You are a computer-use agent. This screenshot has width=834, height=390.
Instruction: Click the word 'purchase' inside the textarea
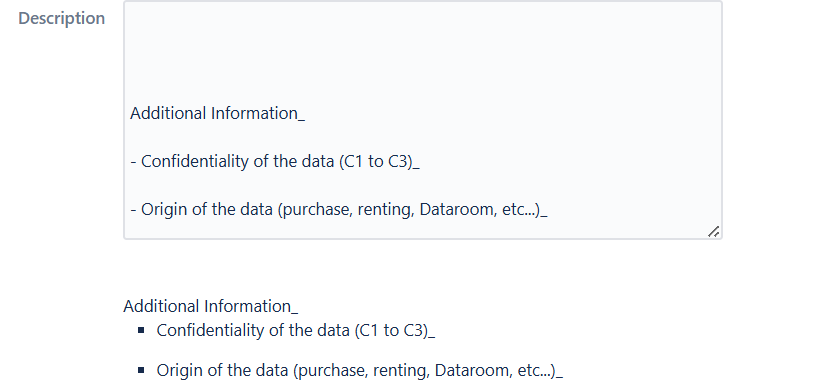pos(315,210)
